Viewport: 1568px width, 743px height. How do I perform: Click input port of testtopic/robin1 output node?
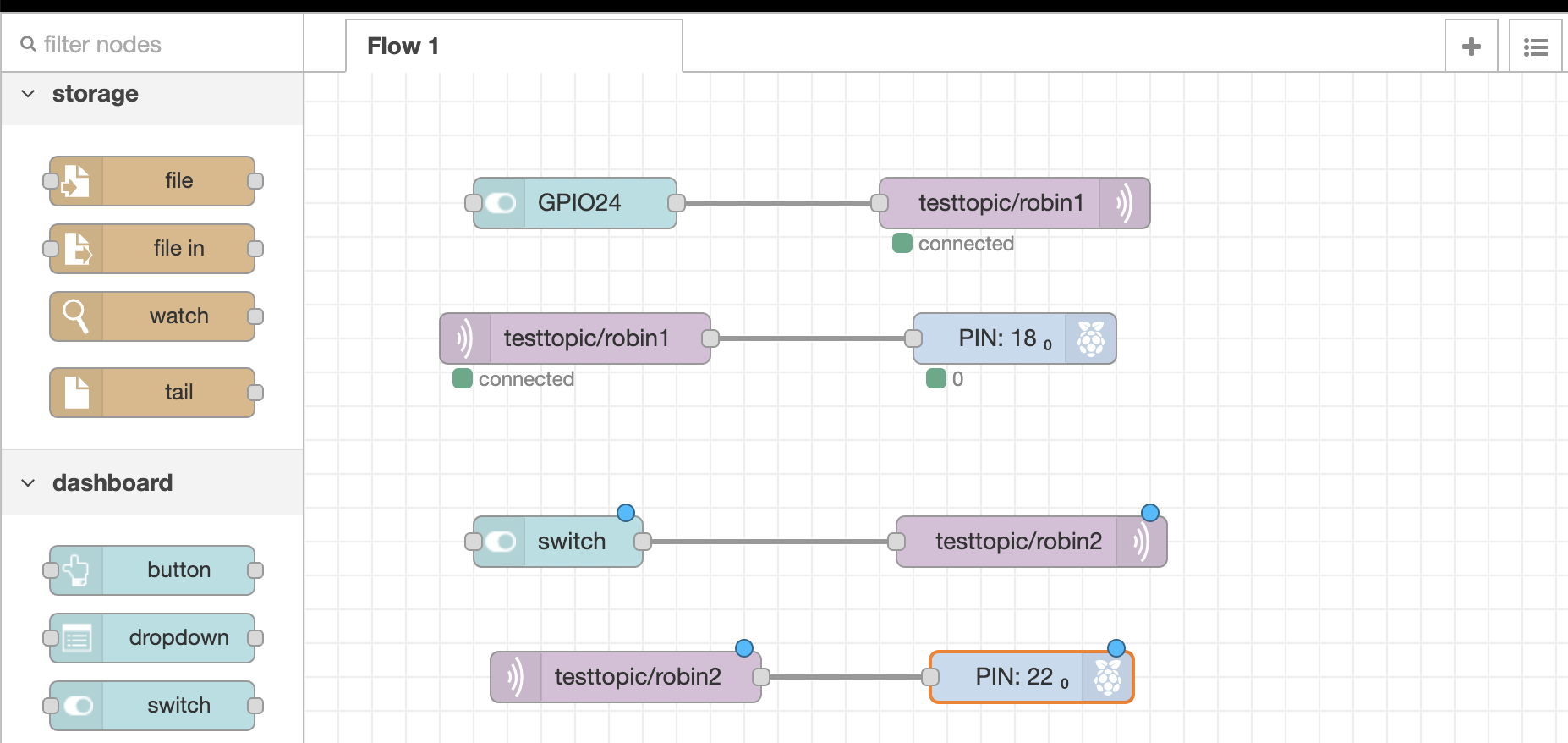pos(880,203)
